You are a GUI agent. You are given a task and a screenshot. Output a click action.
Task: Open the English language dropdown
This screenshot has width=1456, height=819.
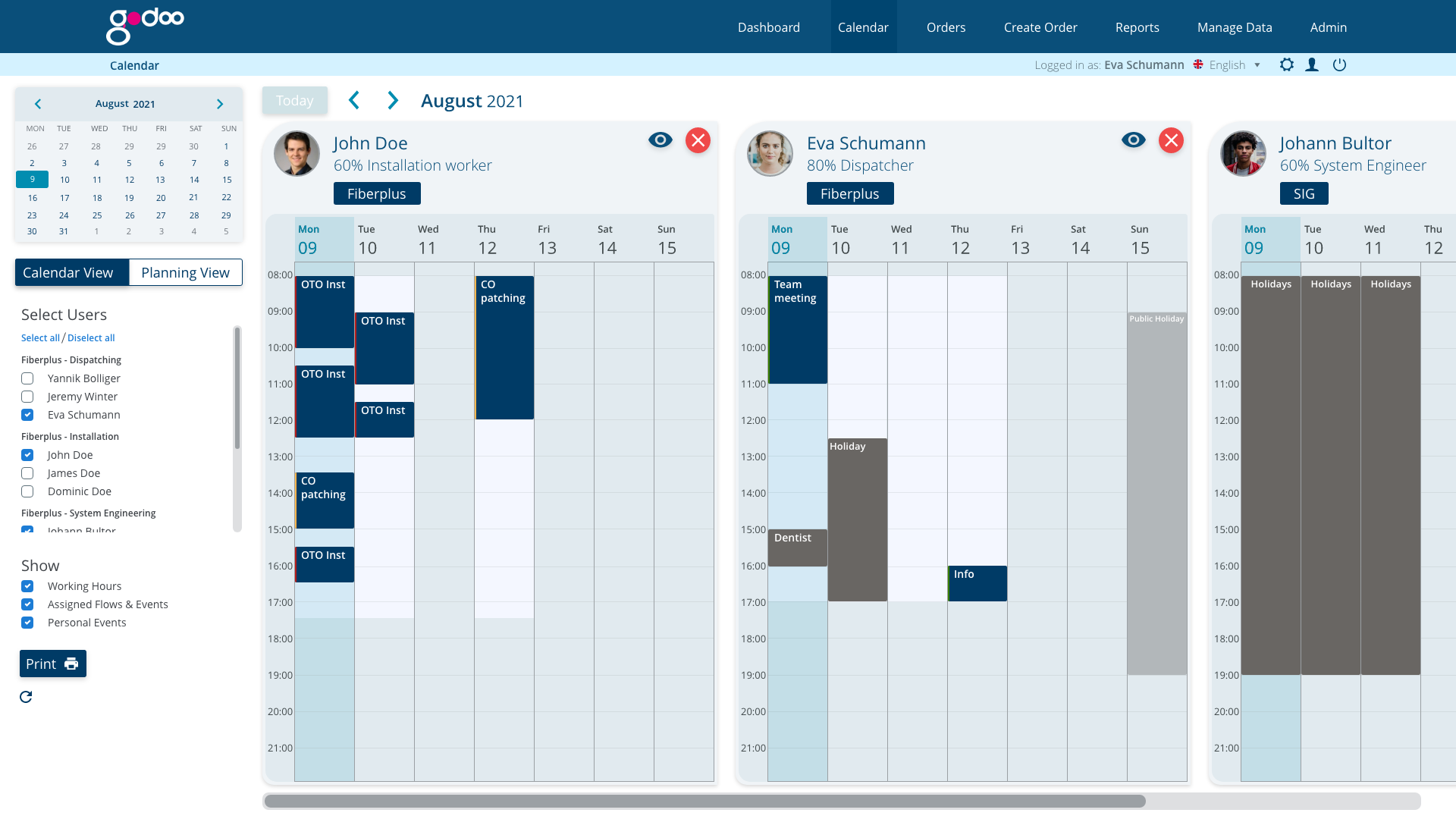1235,64
